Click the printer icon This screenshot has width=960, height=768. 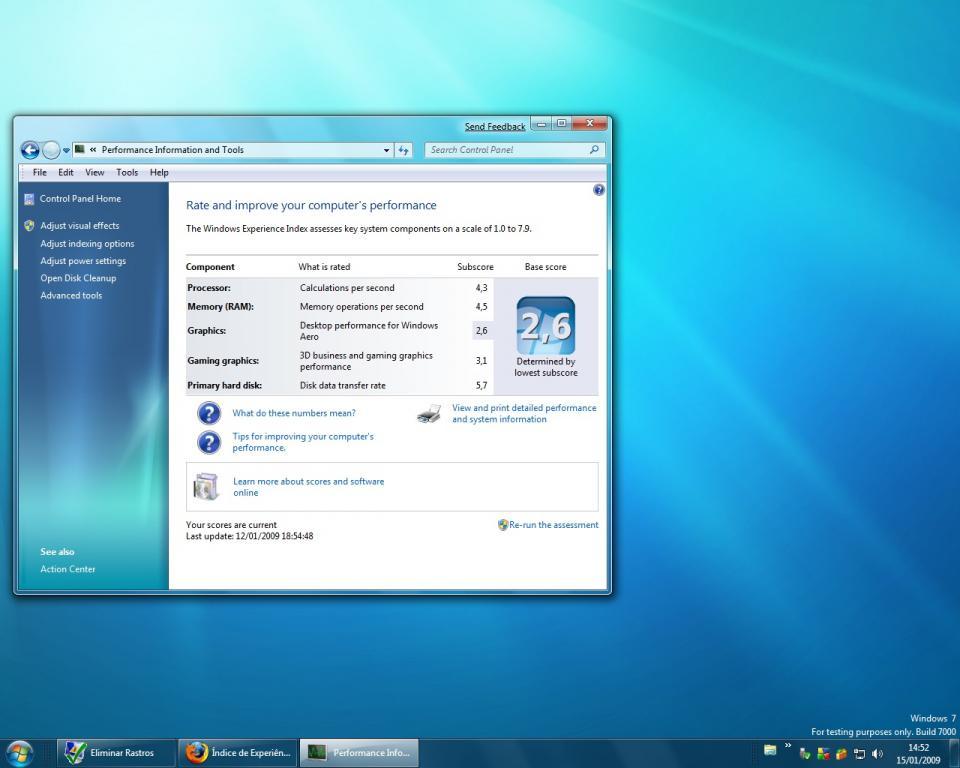click(x=429, y=414)
